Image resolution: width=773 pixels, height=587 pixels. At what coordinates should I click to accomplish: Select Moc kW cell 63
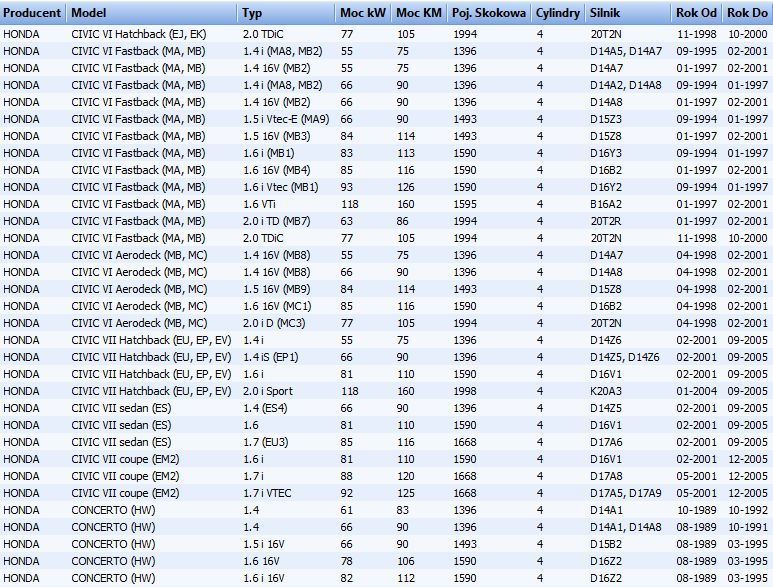click(347, 221)
